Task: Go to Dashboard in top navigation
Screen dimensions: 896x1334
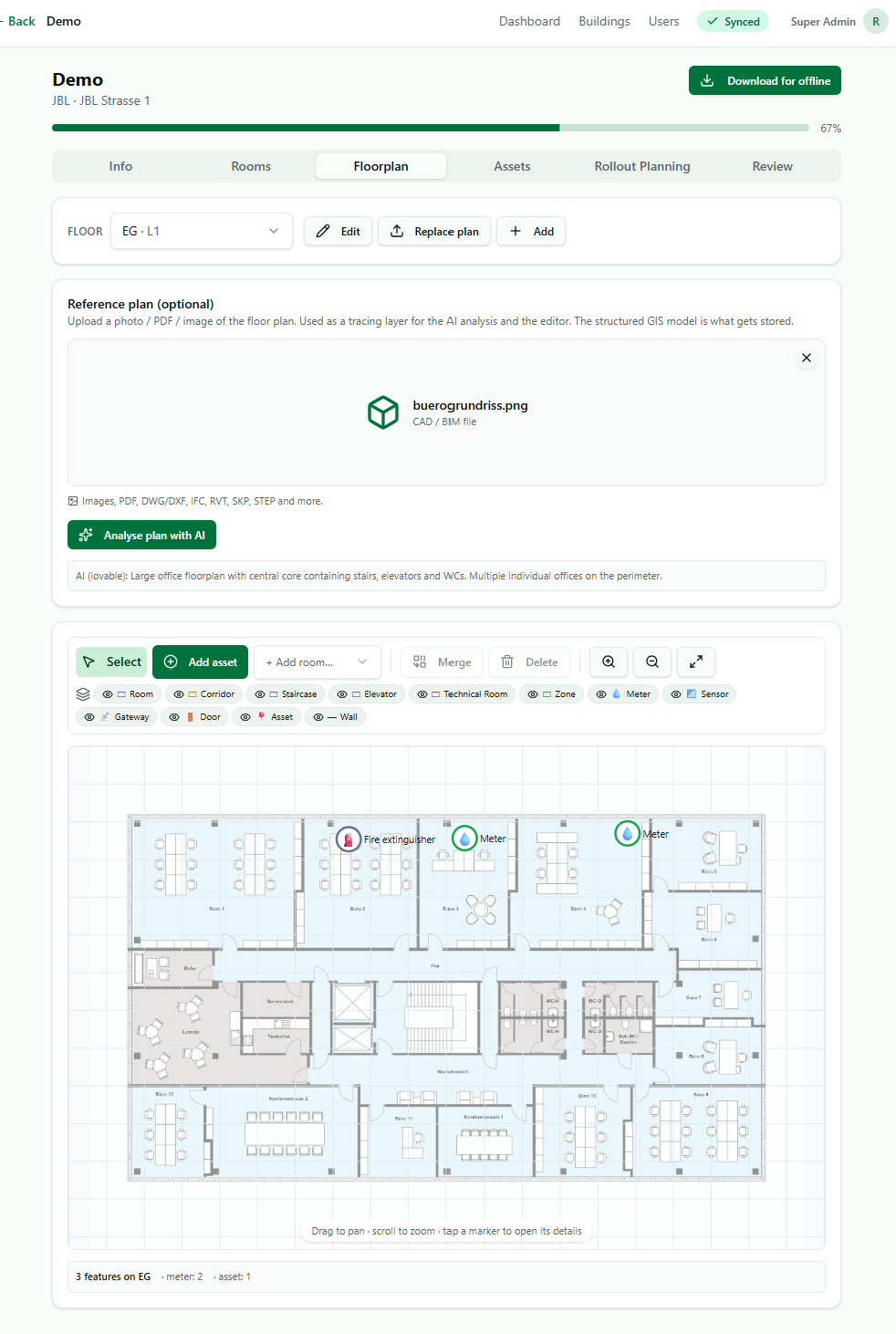Action: pyautogui.click(x=529, y=21)
